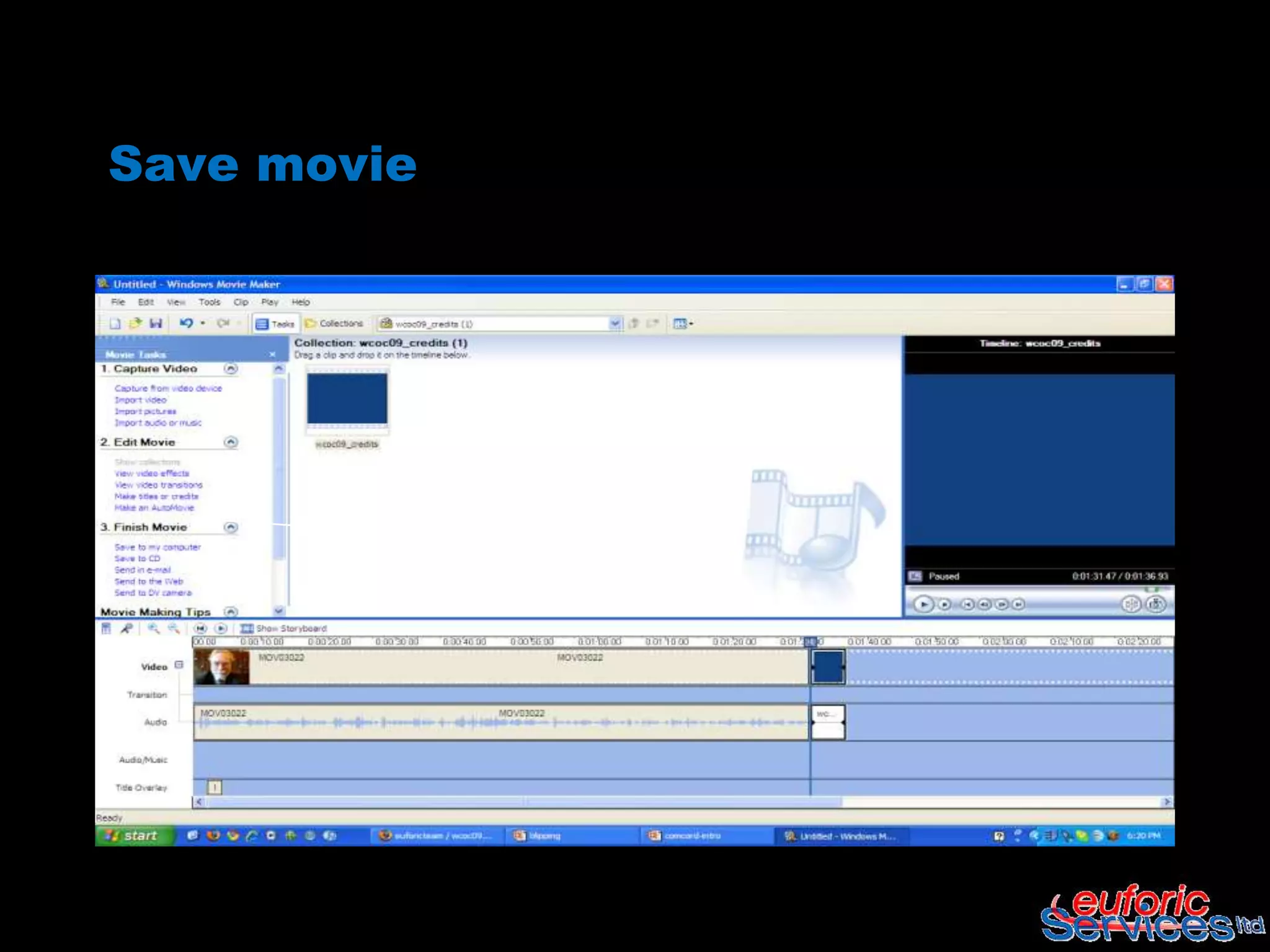Open the Clip menu
The width and height of the screenshot is (1270, 952).
(x=241, y=302)
